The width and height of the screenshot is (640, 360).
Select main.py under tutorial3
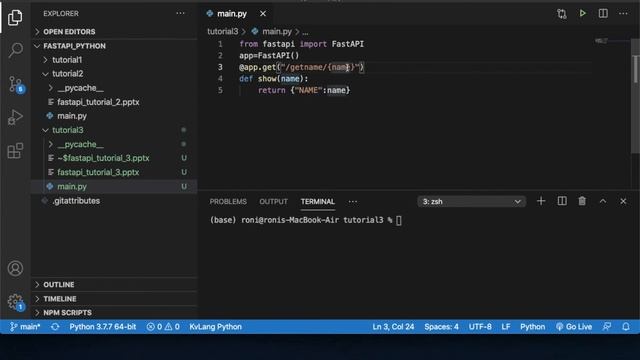(x=114, y=186)
